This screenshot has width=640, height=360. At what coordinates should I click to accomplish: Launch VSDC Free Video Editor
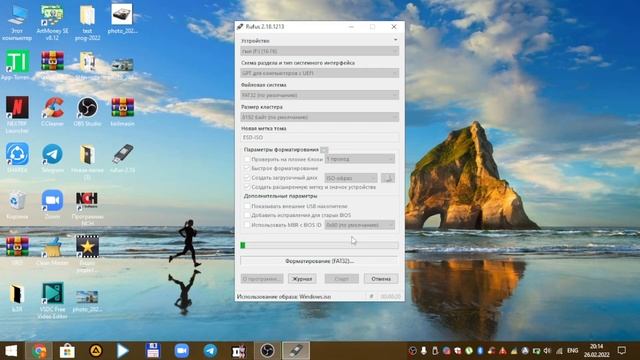(52, 300)
